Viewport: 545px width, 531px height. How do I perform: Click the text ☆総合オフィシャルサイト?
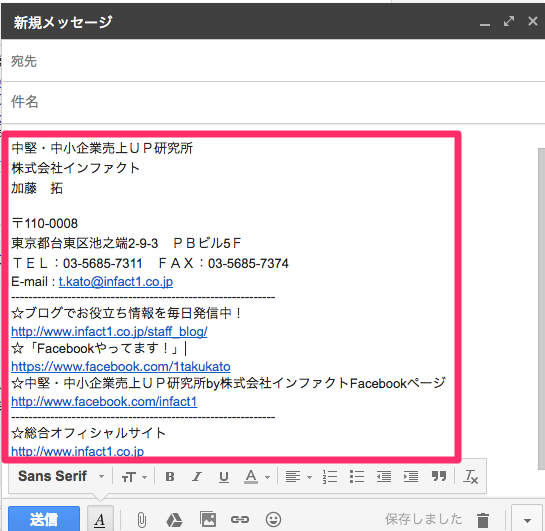click(88, 433)
